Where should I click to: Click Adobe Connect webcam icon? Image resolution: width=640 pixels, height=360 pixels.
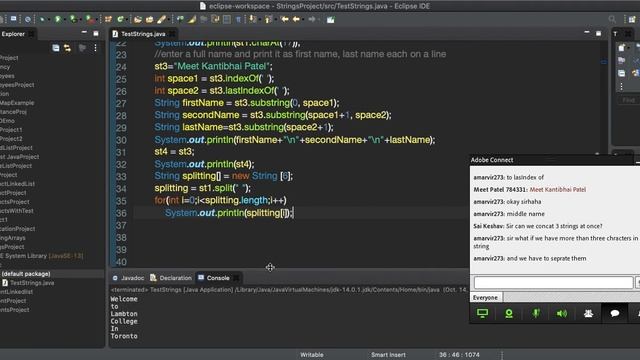509,313
